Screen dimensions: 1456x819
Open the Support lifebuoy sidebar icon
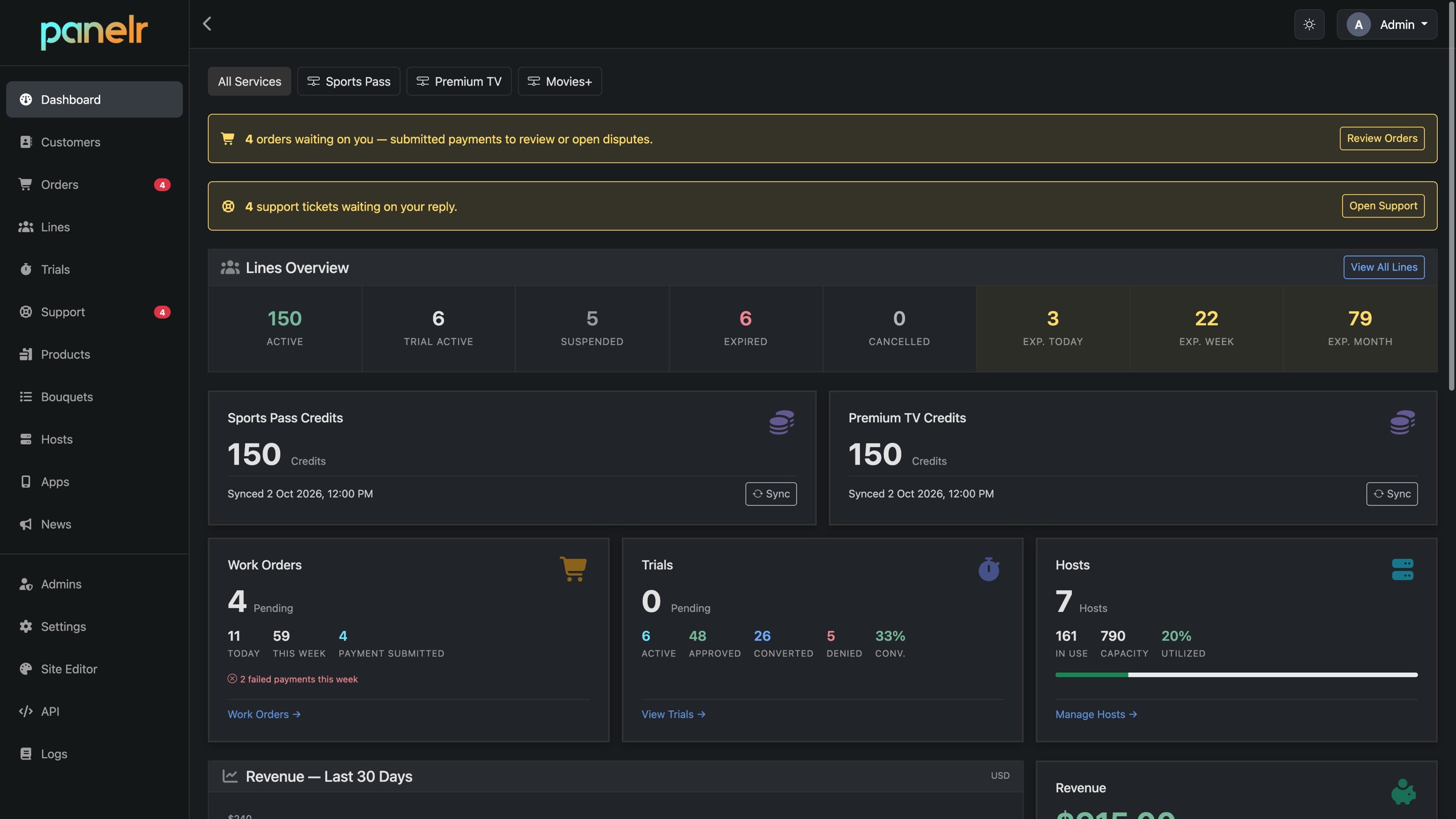25,312
